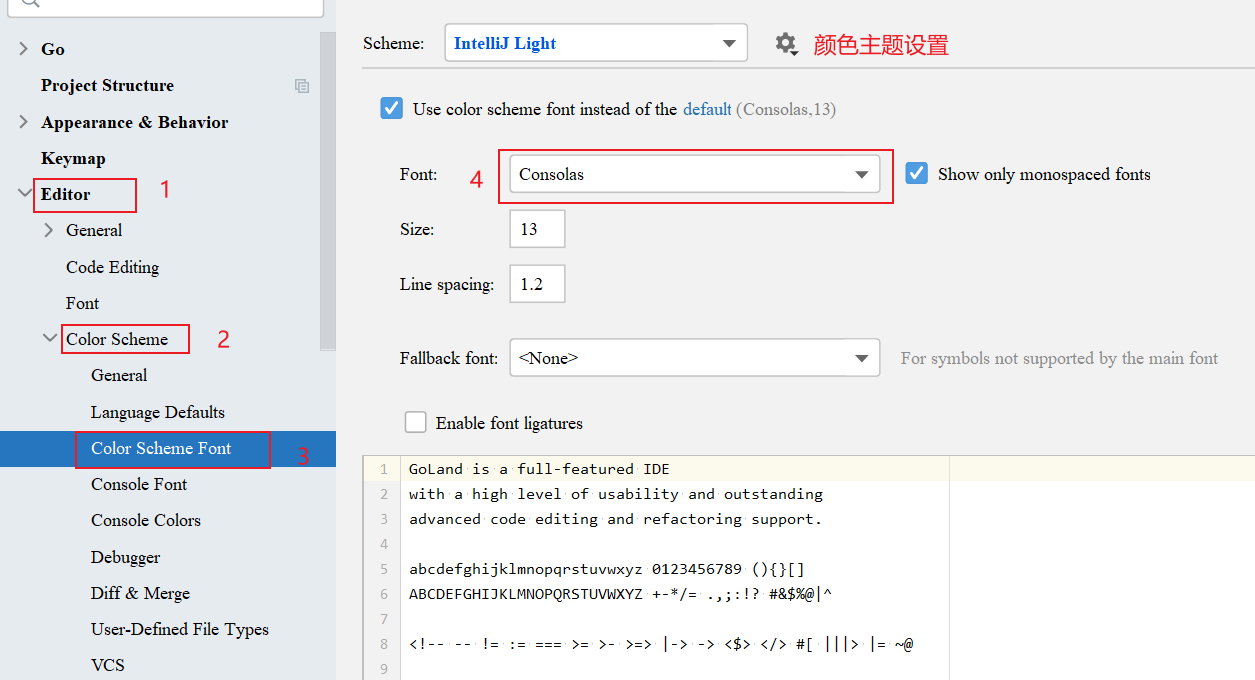The image size is (1255, 680).
Task: Click the font Size input field
Action: point(537,229)
